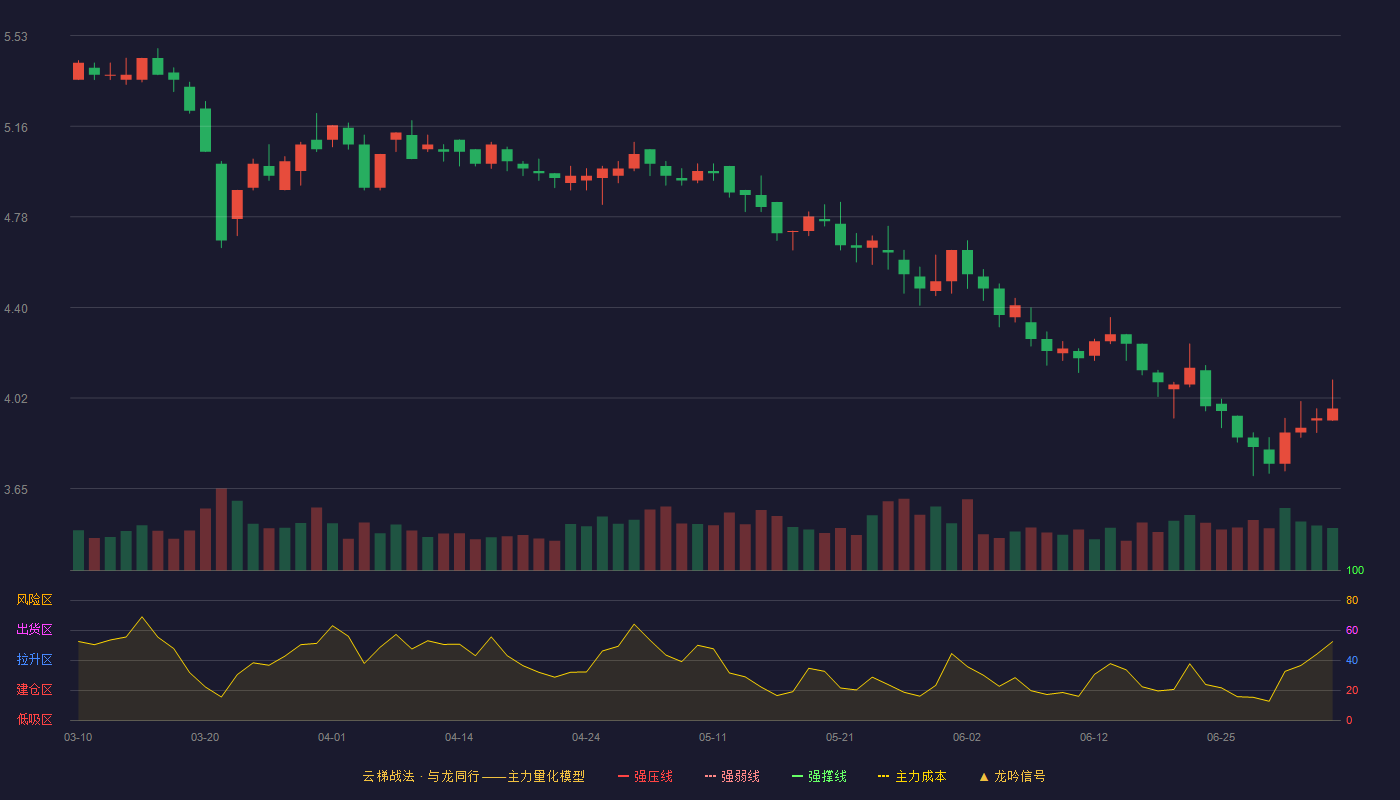Click the blue 40 indicator axis value
This screenshot has height=800, width=1400.
point(1352,660)
